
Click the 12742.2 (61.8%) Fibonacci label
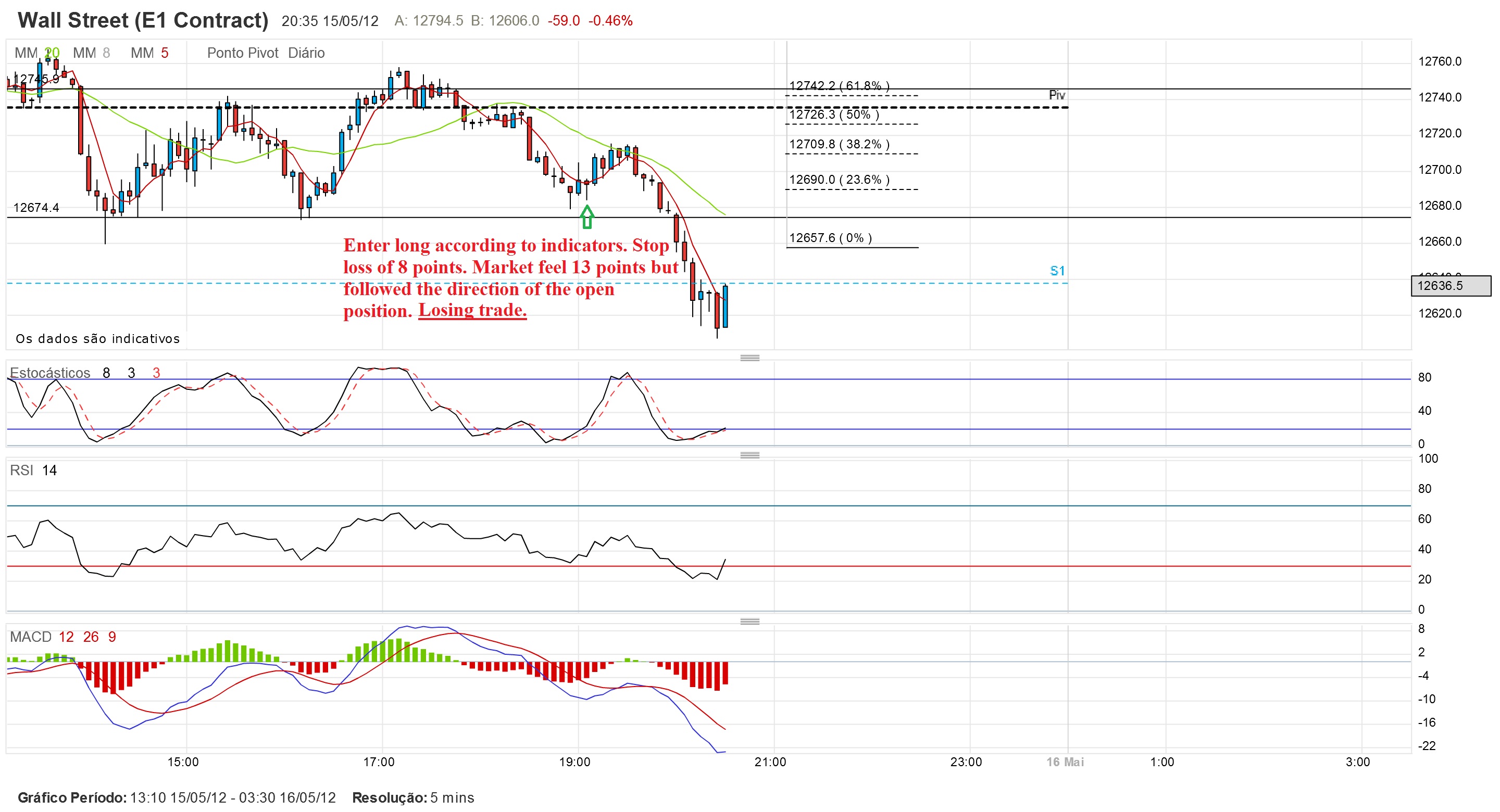(x=839, y=85)
